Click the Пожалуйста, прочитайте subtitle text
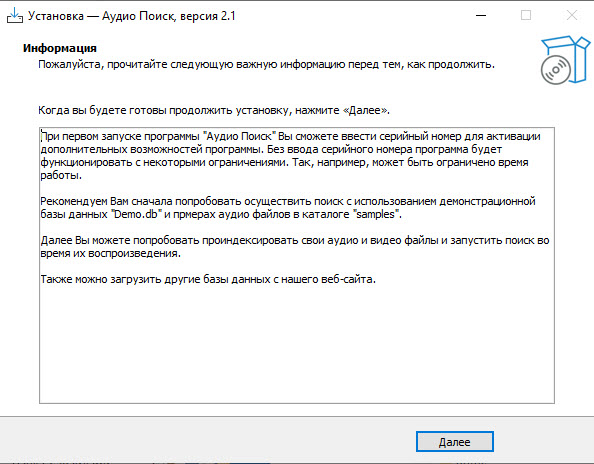Image resolution: width=594 pixels, height=464 pixels. click(x=266, y=64)
